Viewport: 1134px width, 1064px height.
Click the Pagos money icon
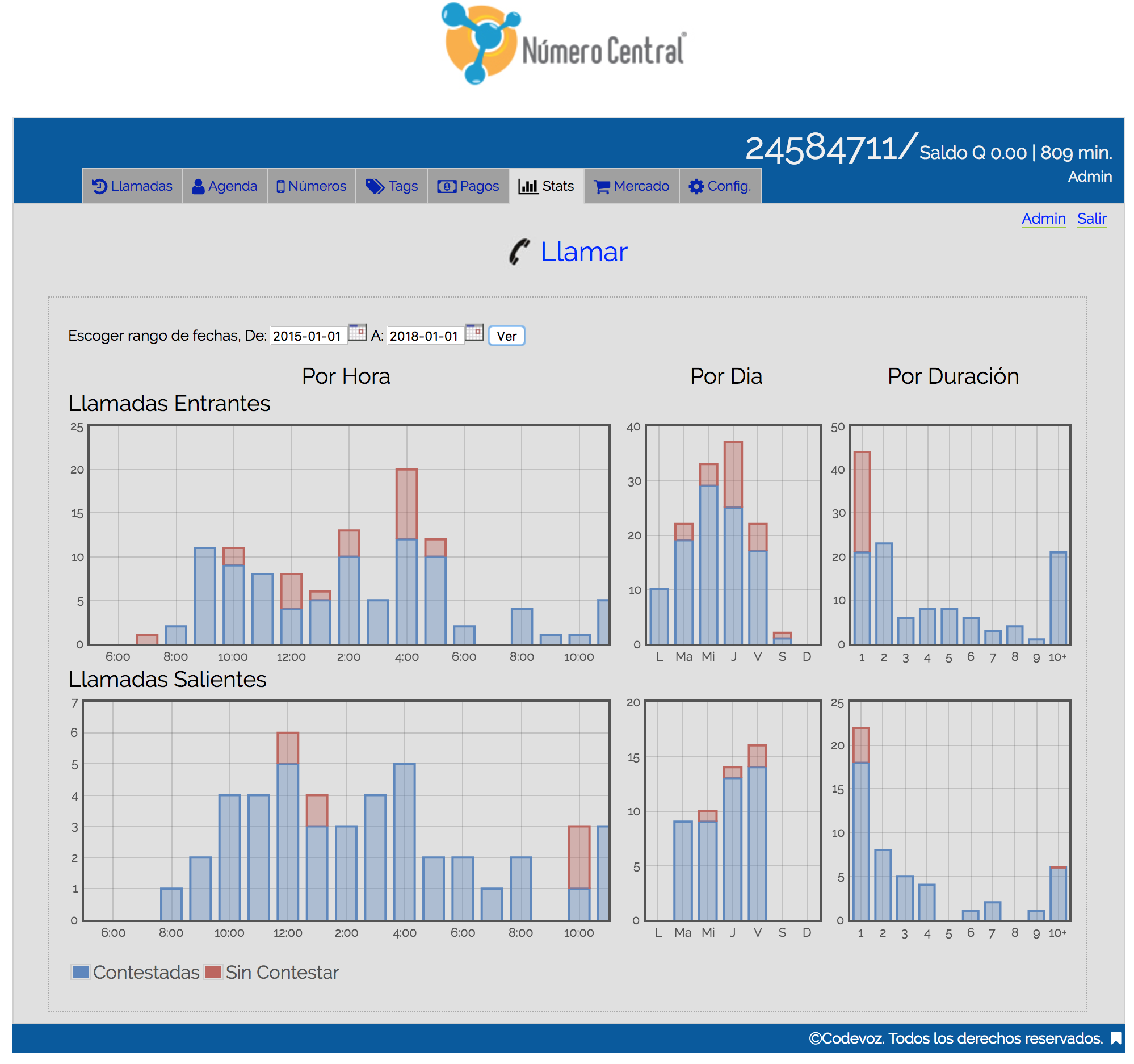tap(447, 187)
